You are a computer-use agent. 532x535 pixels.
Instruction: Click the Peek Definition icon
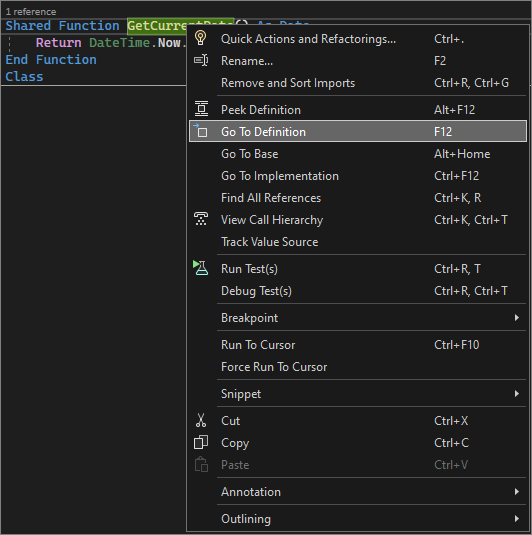point(201,109)
